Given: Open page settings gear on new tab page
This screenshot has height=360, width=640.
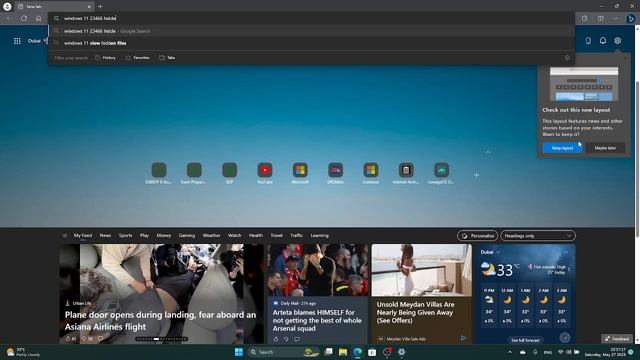Looking at the screenshot, I should point(618,40).
